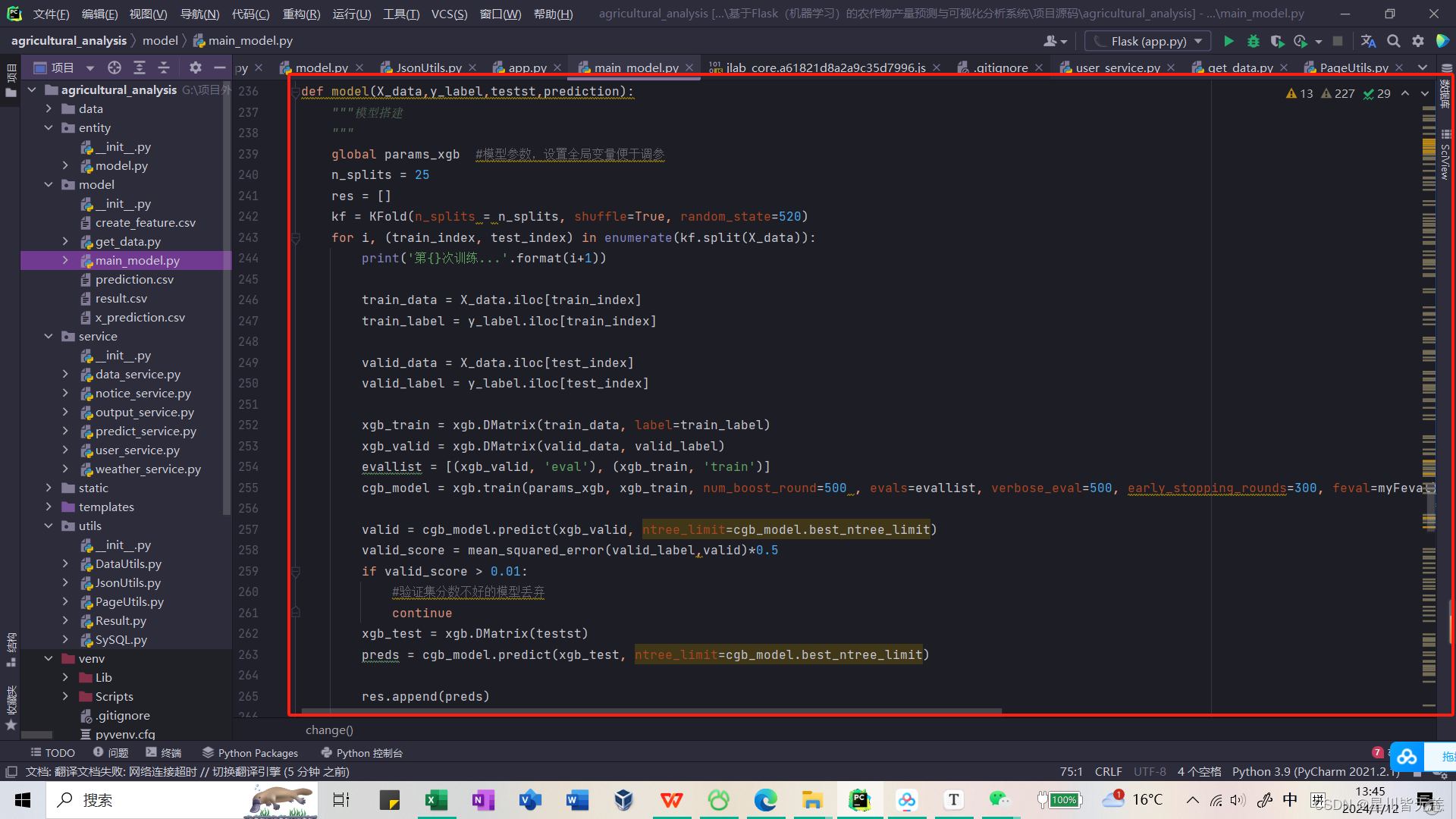Viewport: 1456px width, 819px height.
Task: Expand the static folder
Action: click(49, 488)
